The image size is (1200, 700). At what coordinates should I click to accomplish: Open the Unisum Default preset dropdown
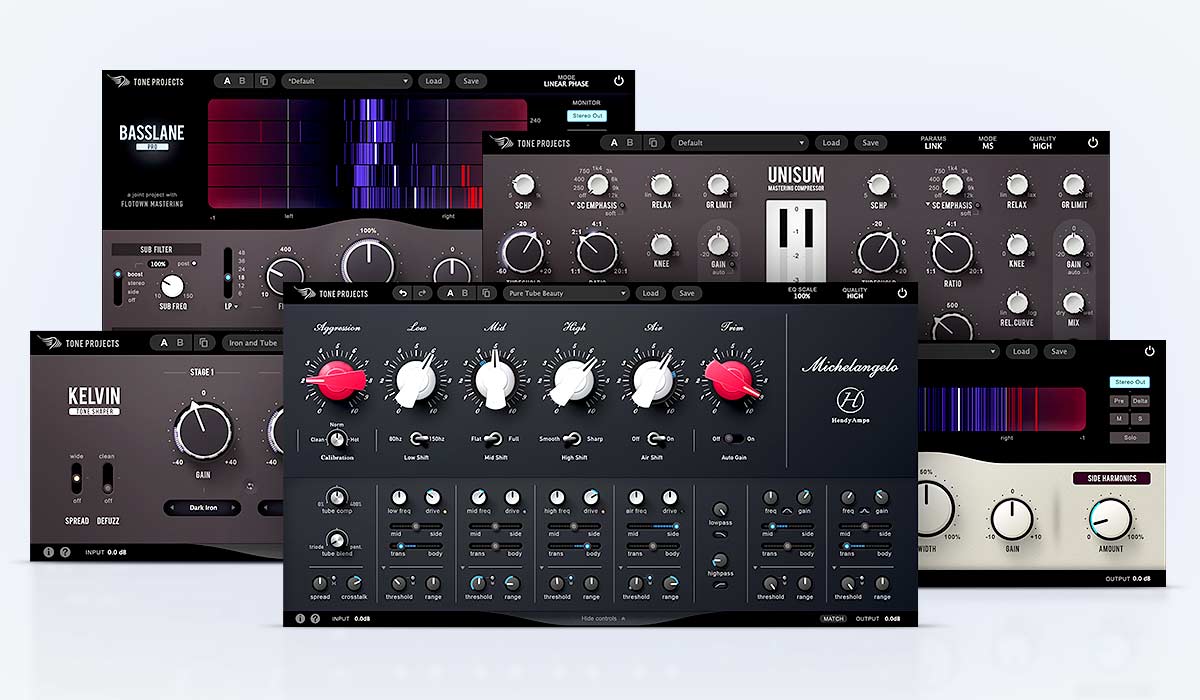(739, 143)
